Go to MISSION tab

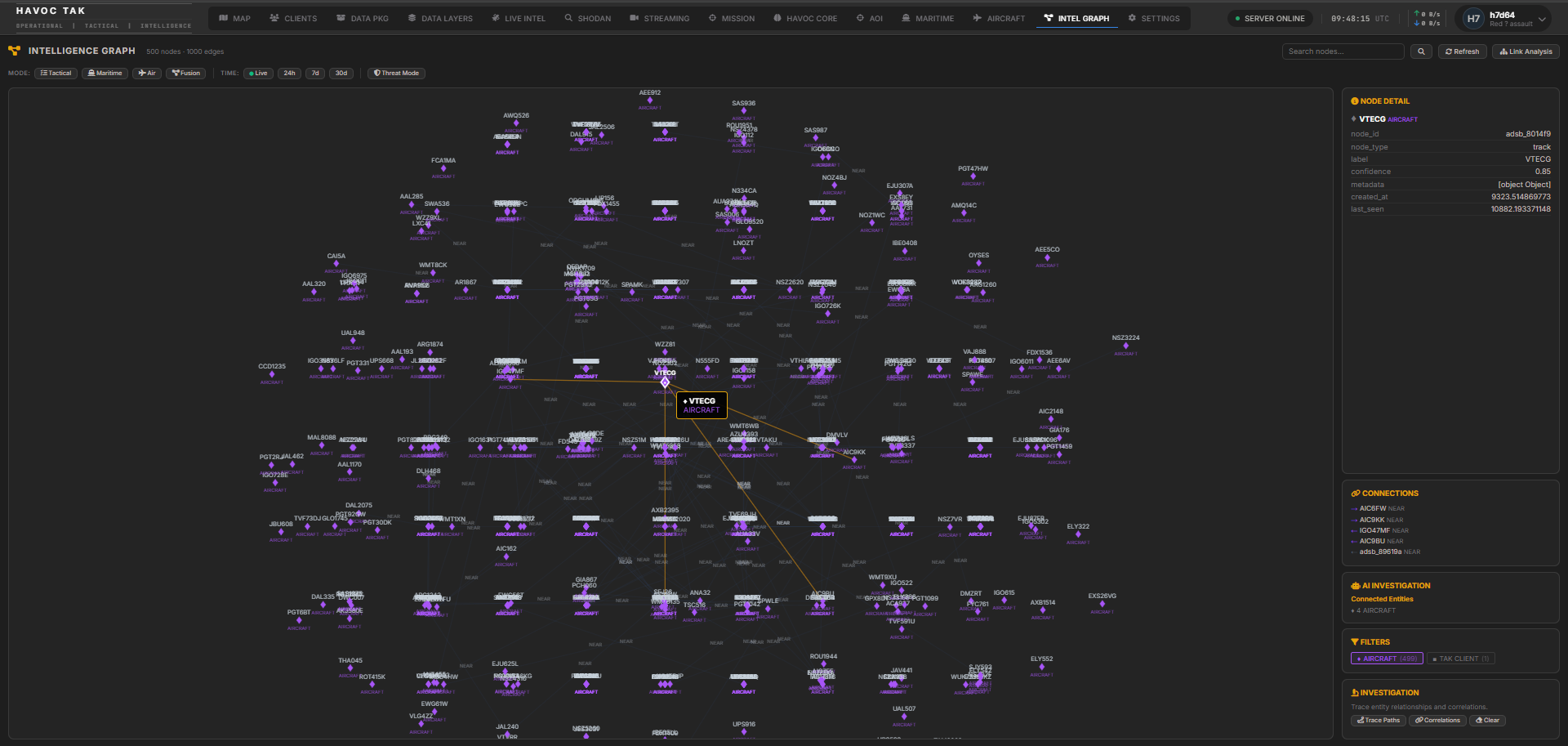[x=732, y=18]
